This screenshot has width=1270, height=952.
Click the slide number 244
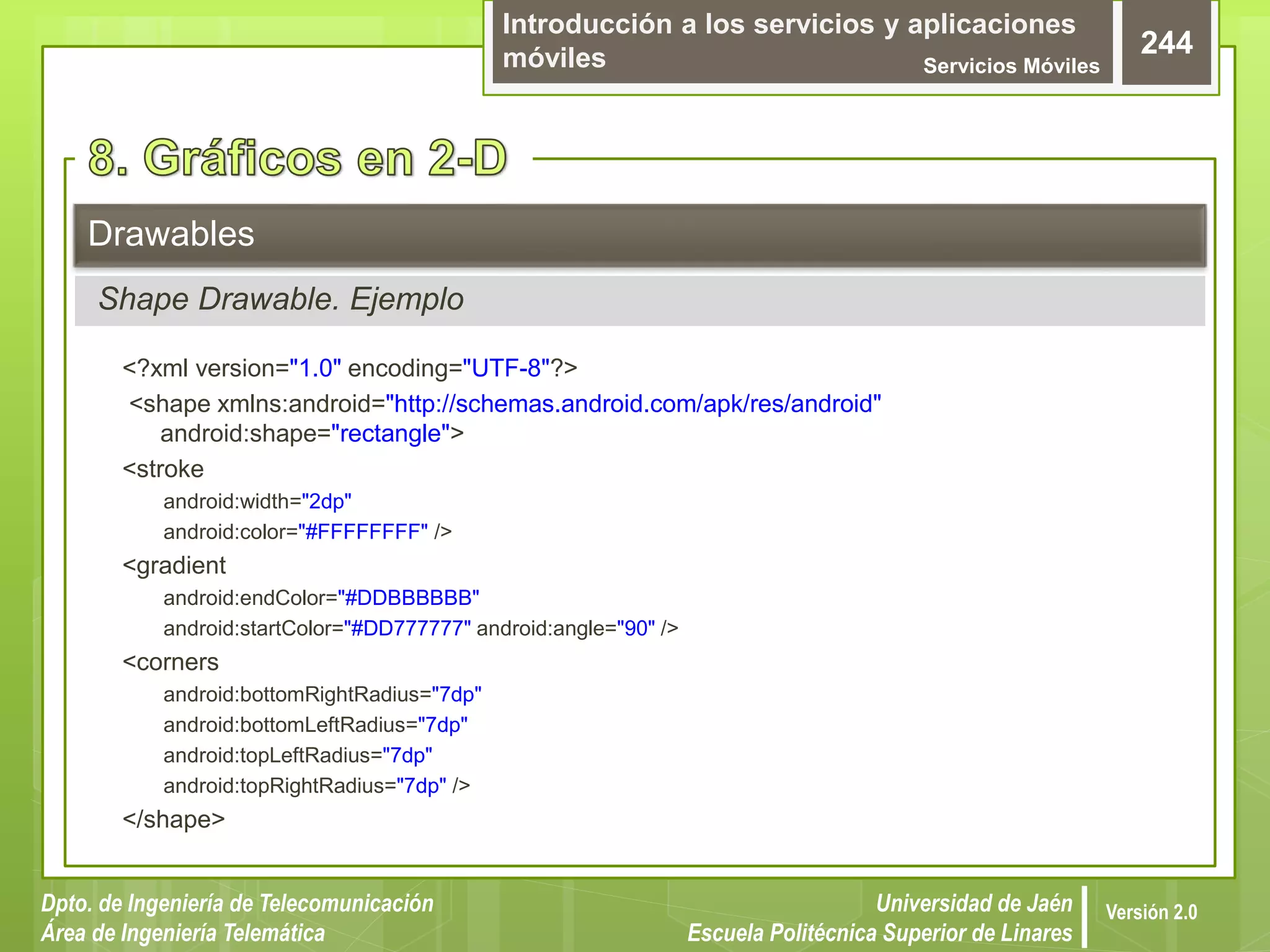pyautogui.click(x=1166, y=43)
